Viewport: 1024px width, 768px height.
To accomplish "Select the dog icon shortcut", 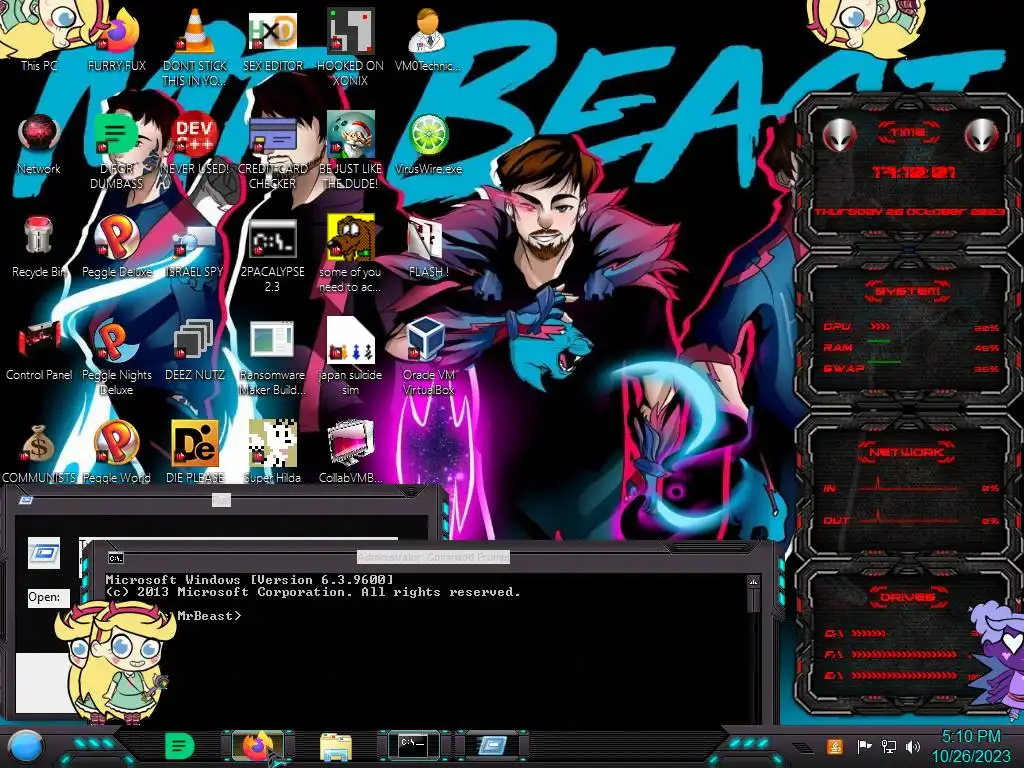I will tap(350, 255).
